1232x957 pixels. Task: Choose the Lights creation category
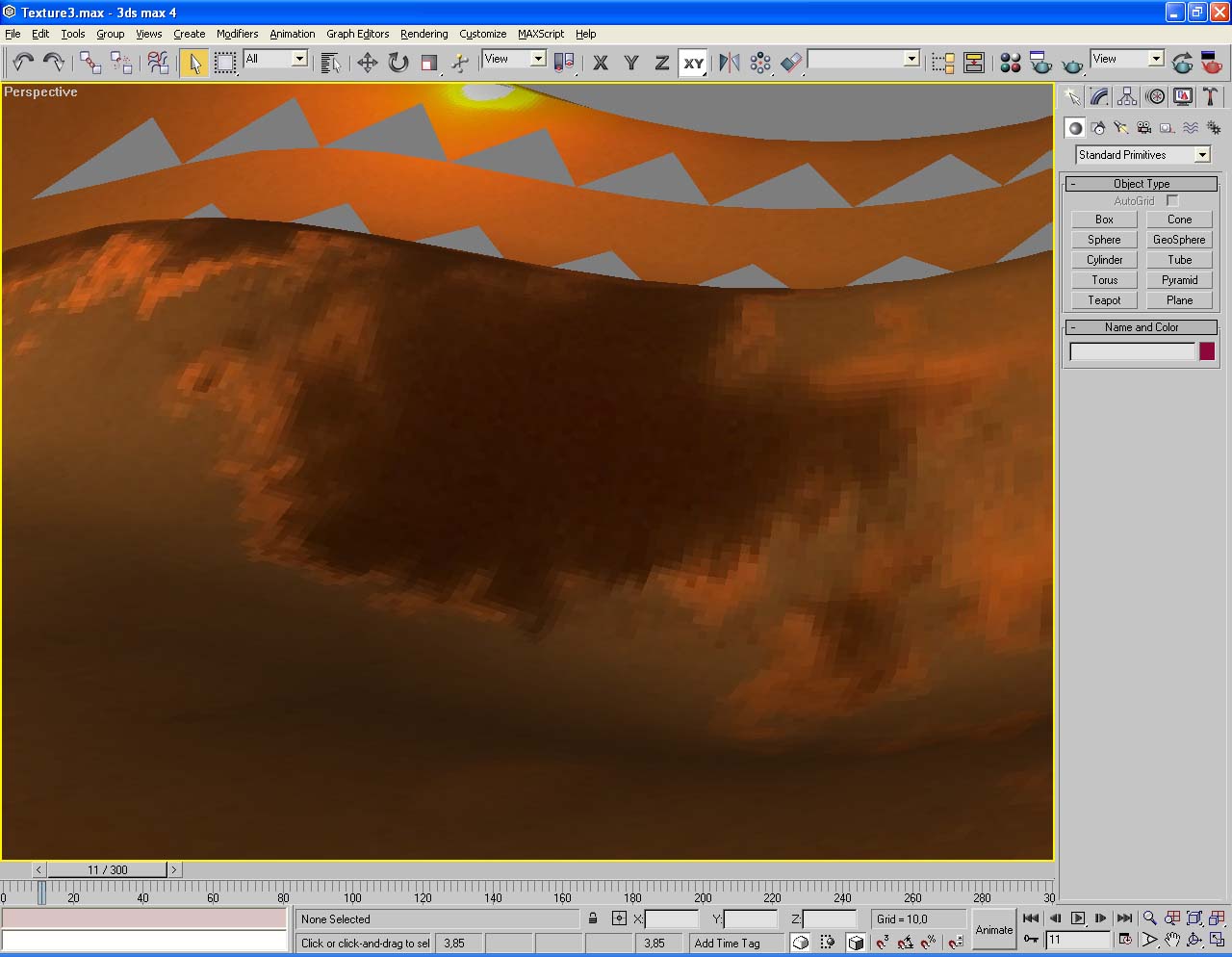[1121, 127]
